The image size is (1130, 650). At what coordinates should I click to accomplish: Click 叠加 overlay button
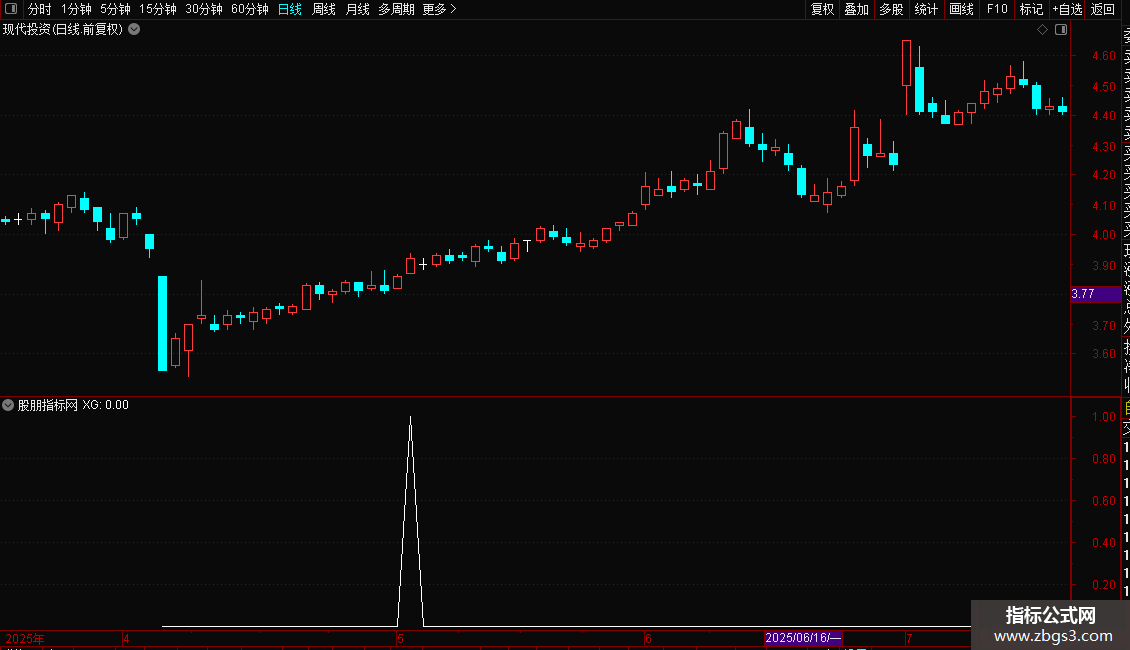point(857,9)
